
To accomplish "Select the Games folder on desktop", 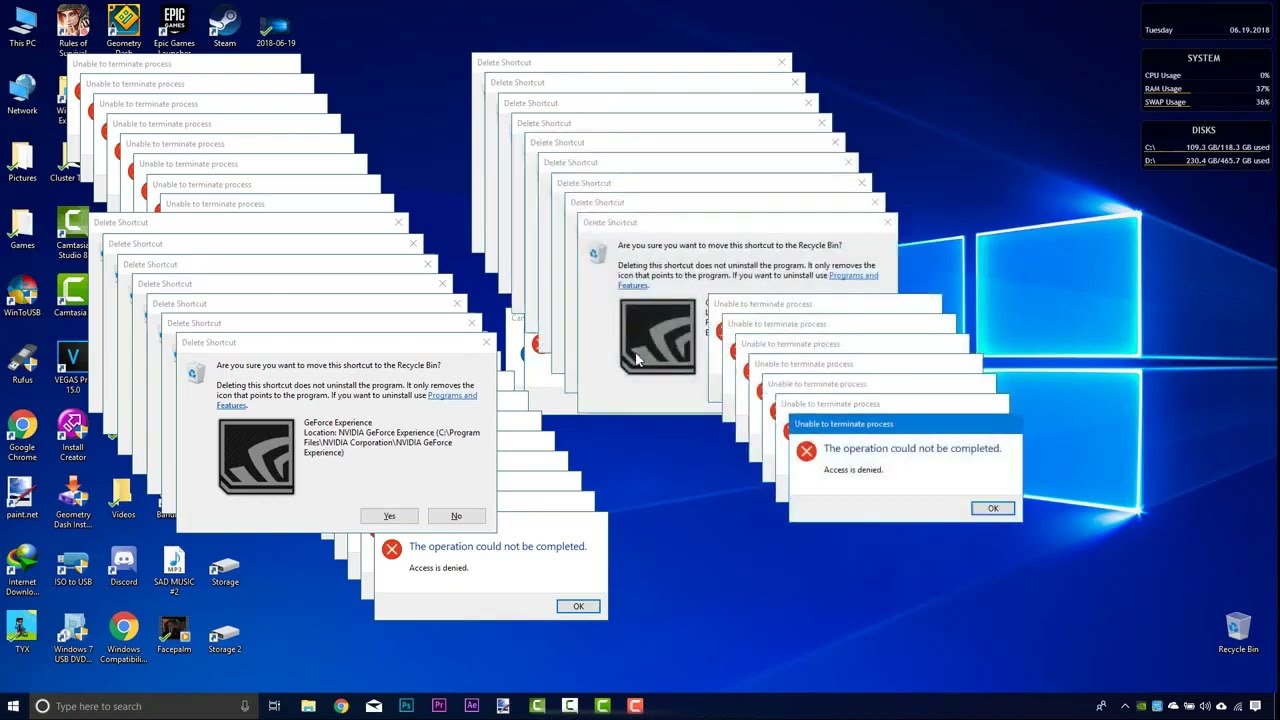I will (x=22, y=228).
